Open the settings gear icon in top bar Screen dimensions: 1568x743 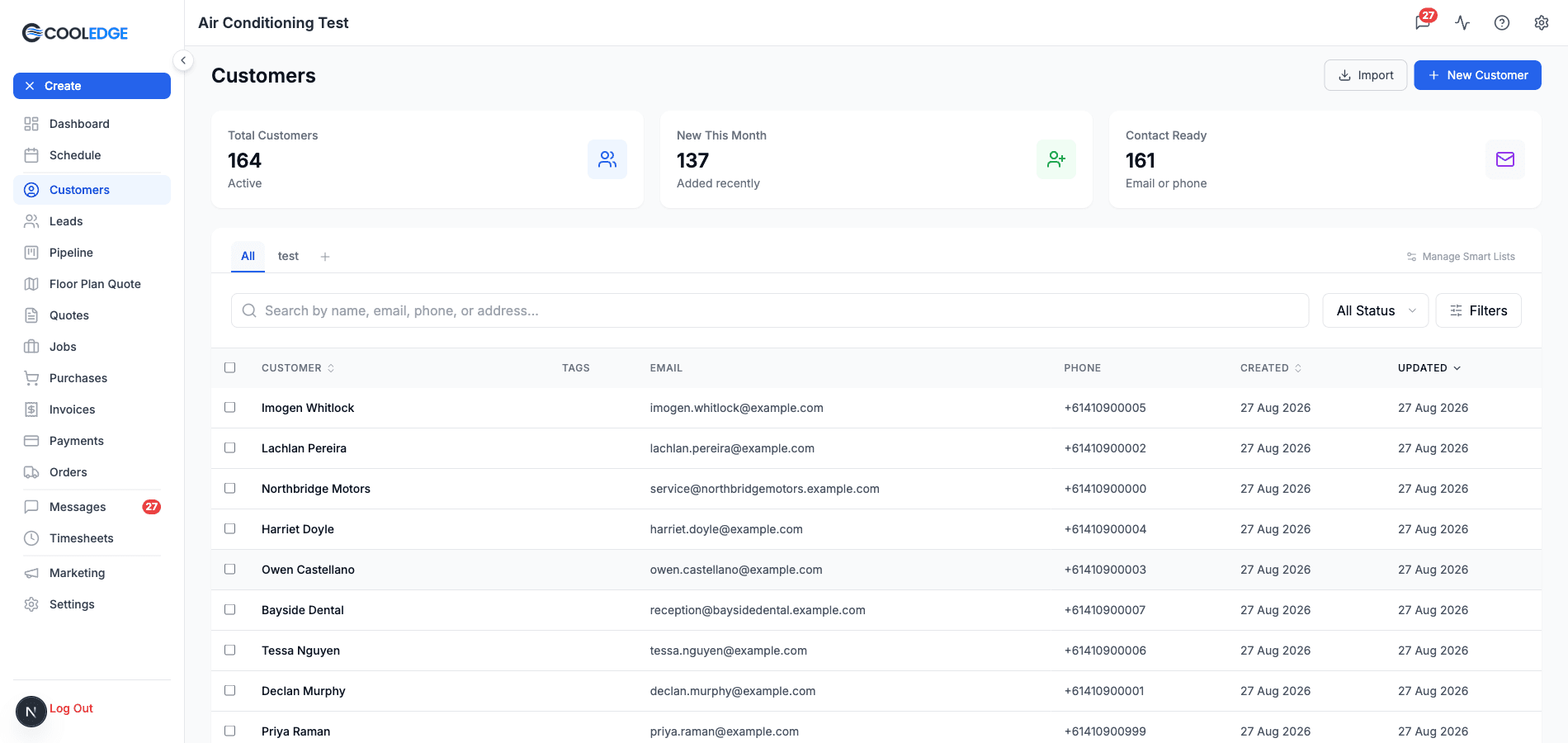click(x=1542, y=22)
